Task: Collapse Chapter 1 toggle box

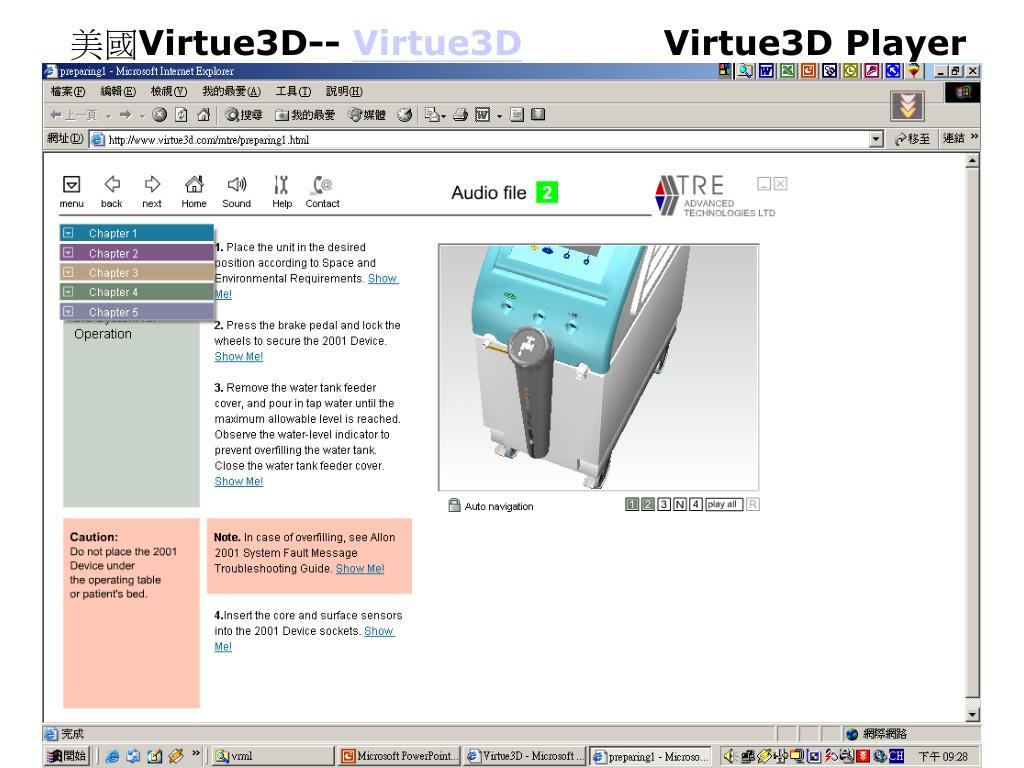Action: 68,232
